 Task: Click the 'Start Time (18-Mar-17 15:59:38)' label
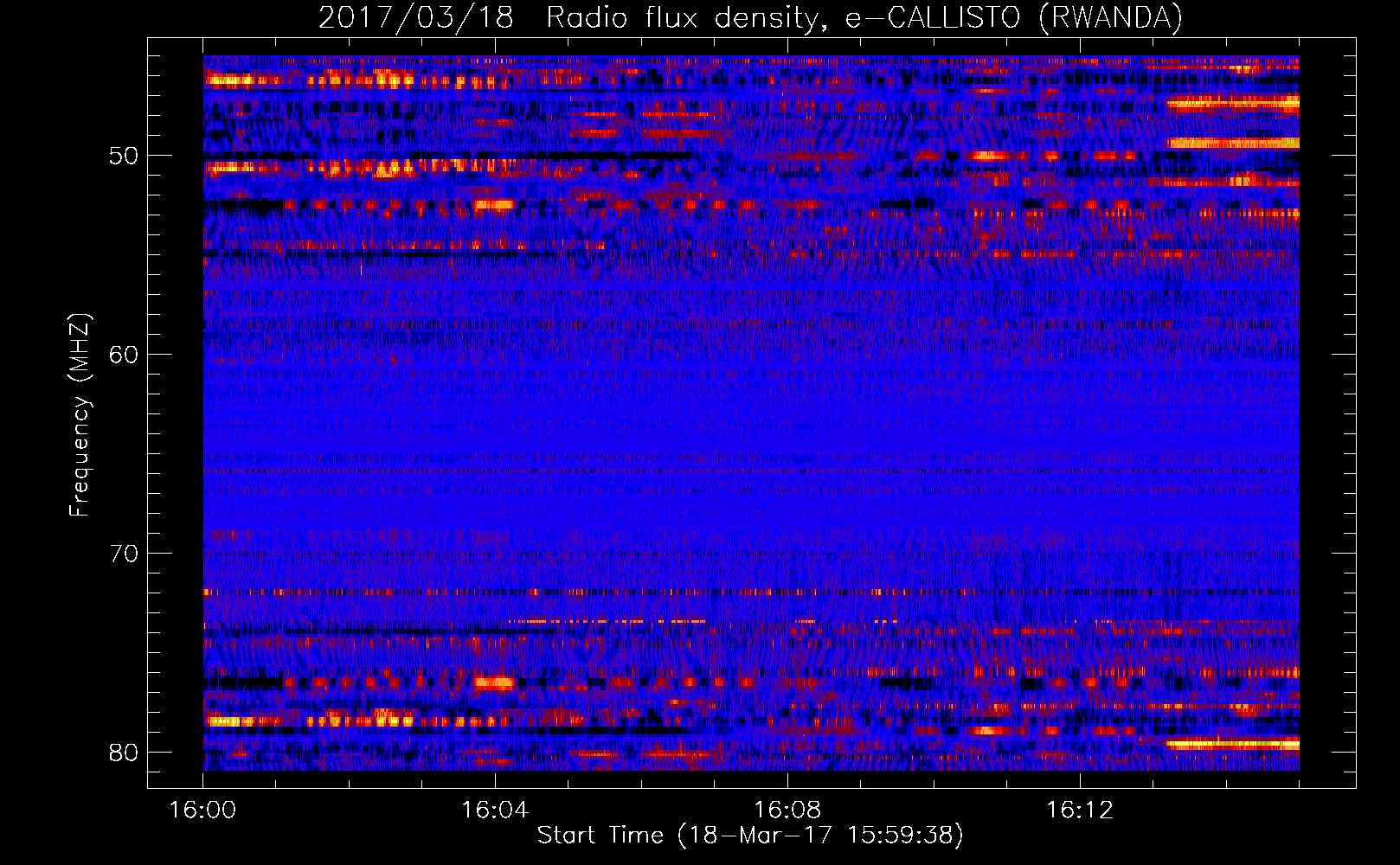(x=750, y=836)
